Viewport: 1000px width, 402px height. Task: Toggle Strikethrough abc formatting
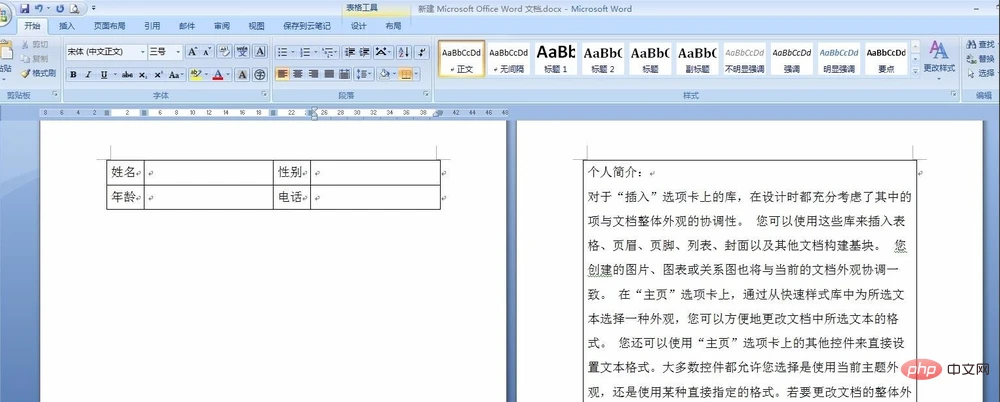click(127, 75)
